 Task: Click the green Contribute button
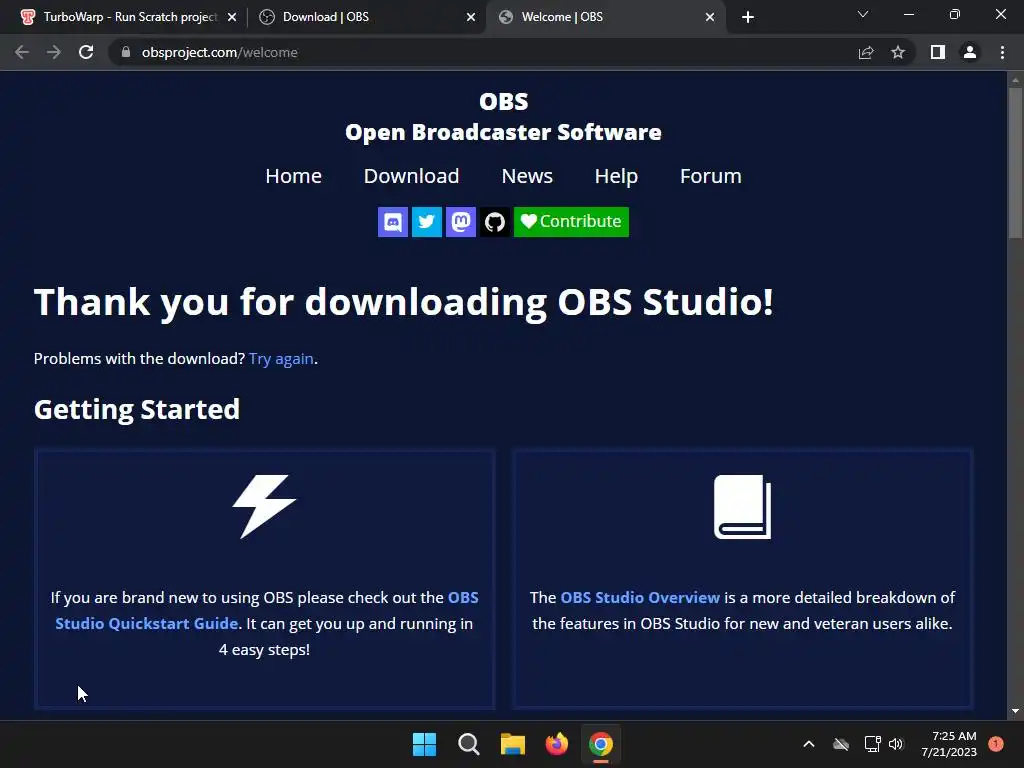tap(571, 222)
